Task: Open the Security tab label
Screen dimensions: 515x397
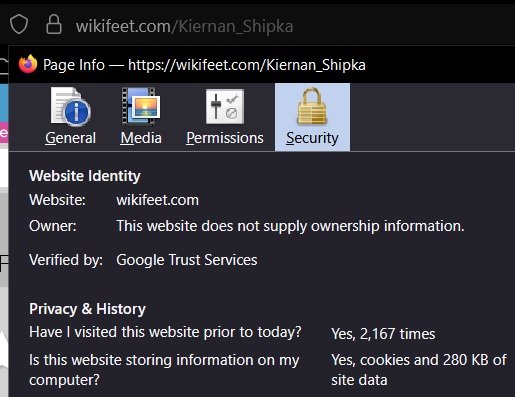Action: (x=312, y=138)
